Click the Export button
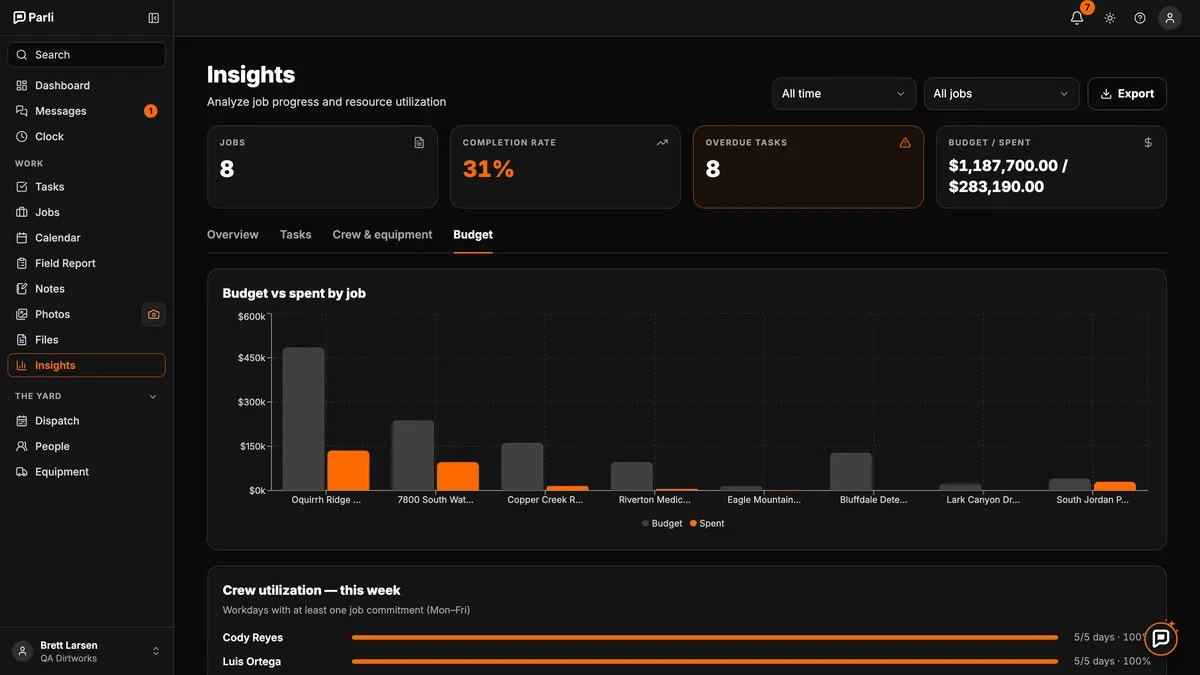Viewport: 1200px width, 675px height. [1127, 94]
